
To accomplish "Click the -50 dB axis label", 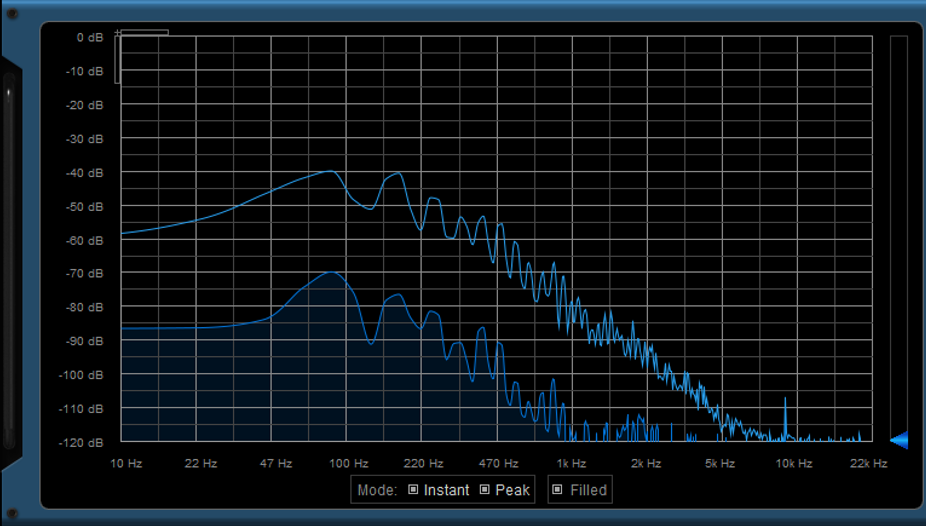I will pos(84,207).
